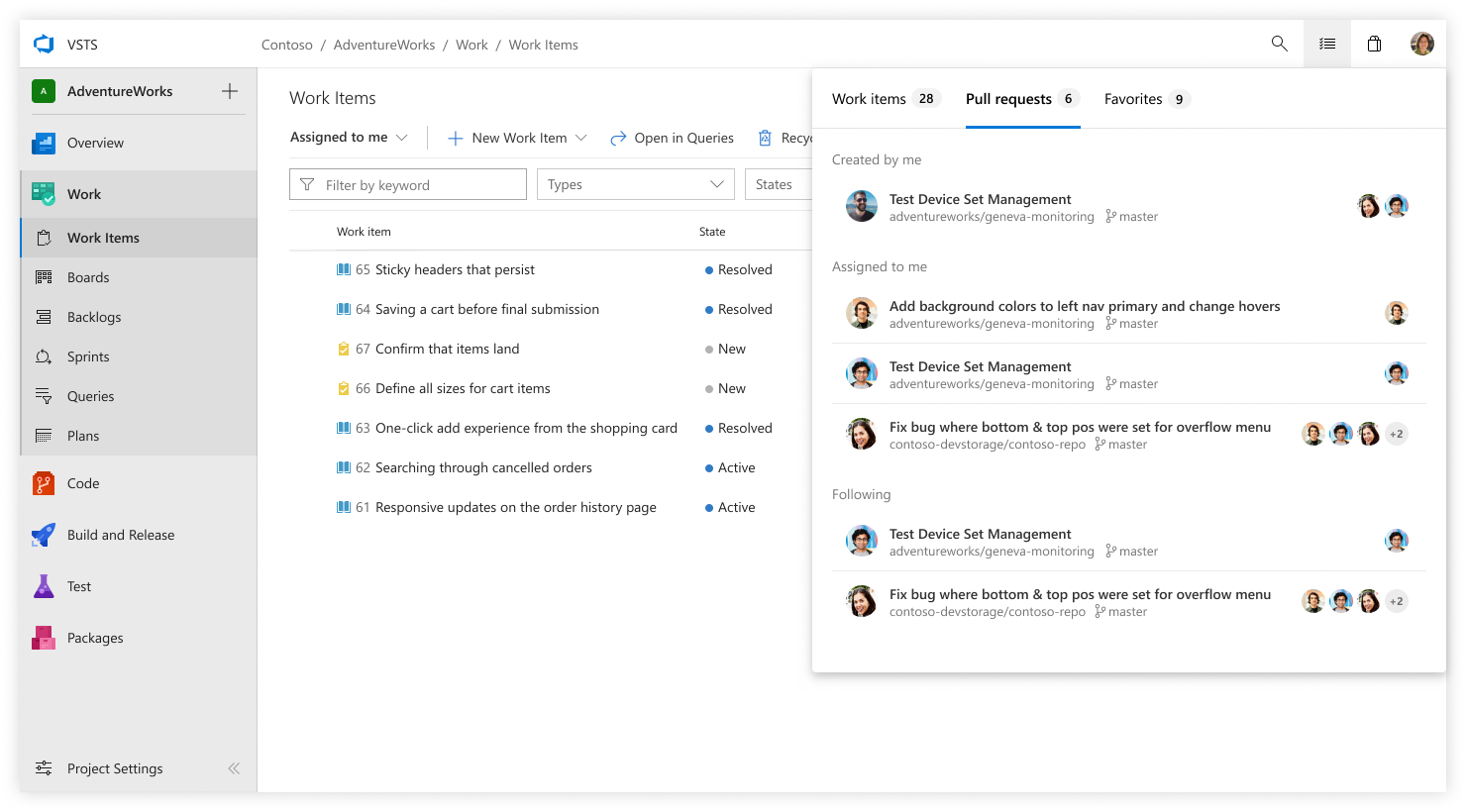This screenshot has width=1466, height=812.
Task: Open the Packages icon in sidebar
Action: [x=44, y=638]
